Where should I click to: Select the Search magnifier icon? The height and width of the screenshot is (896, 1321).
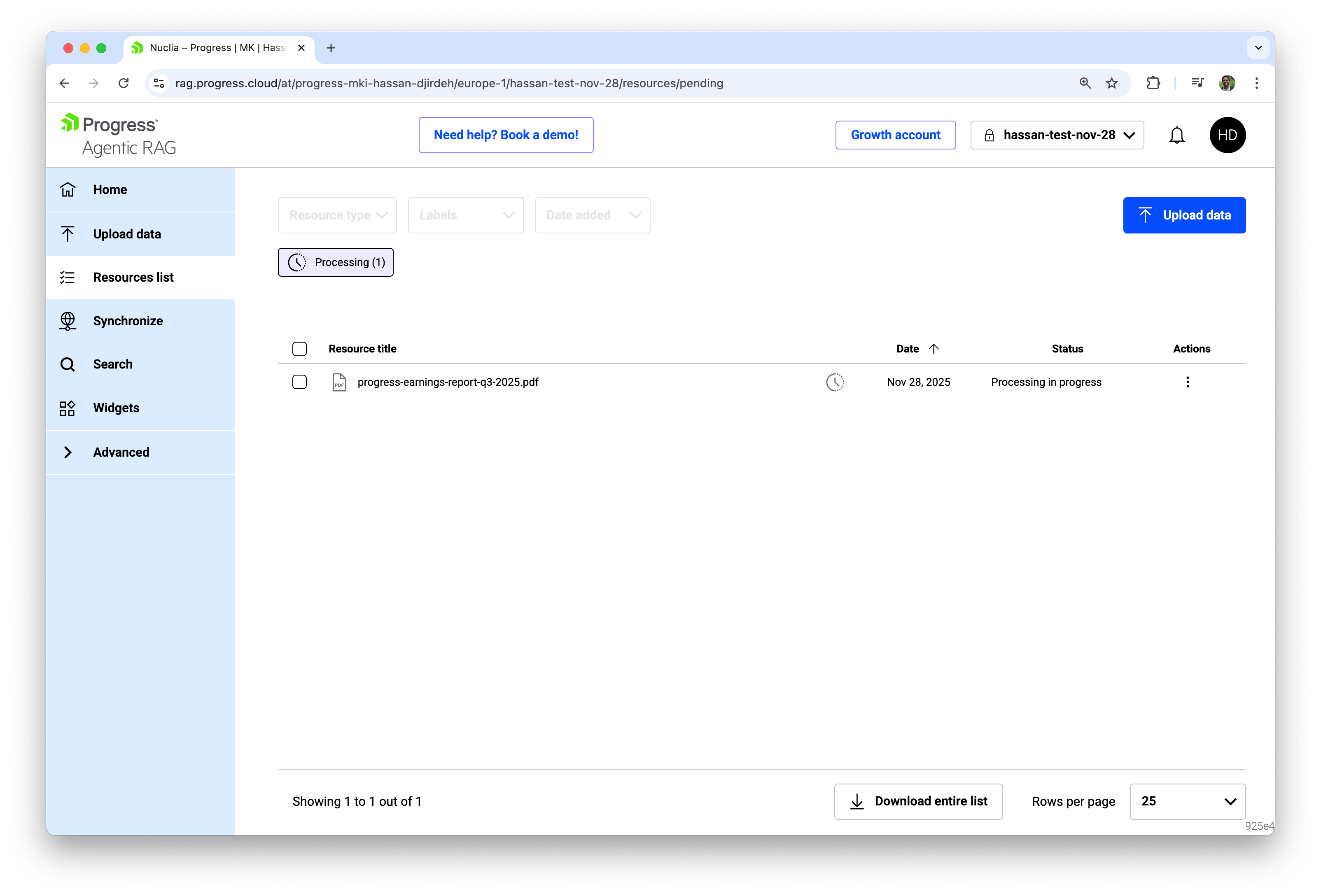tap(68, 364)
